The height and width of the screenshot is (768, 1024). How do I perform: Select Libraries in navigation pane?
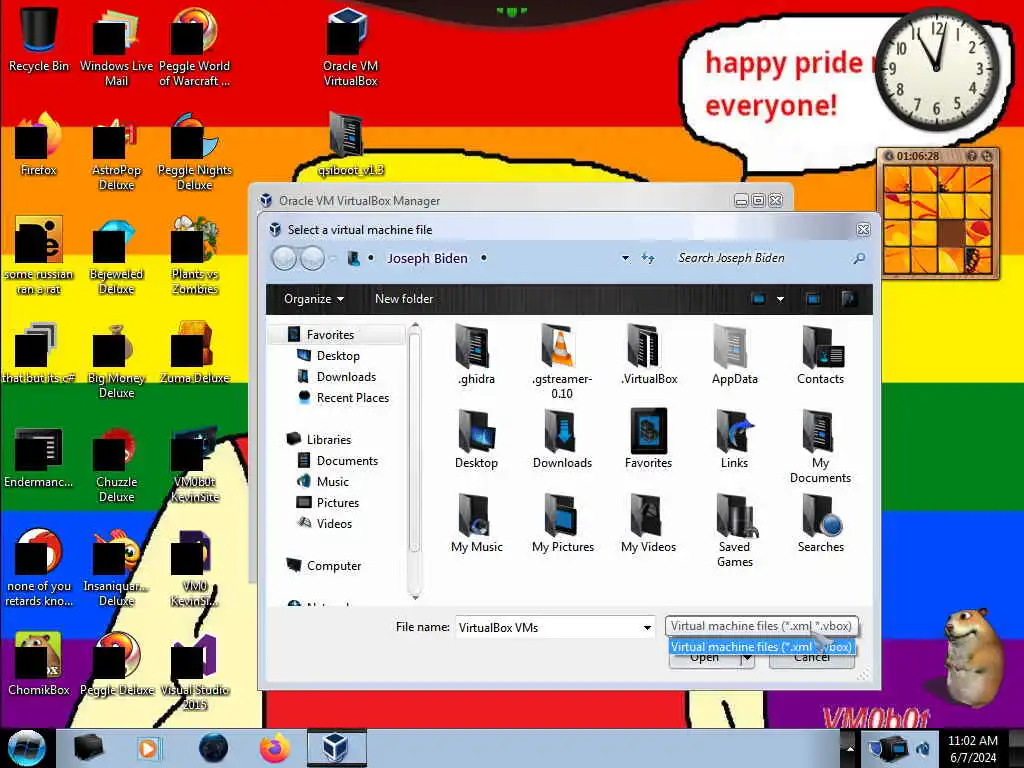[328, 440]
